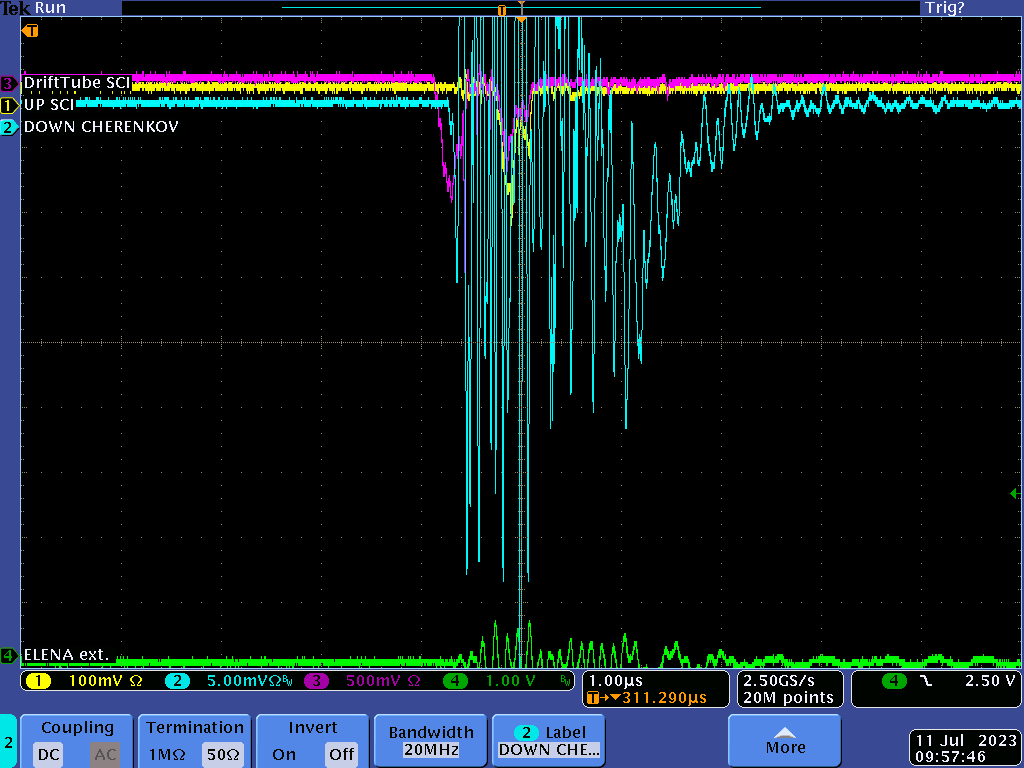Click the channel 3 DriftTube ground marker

9,83
